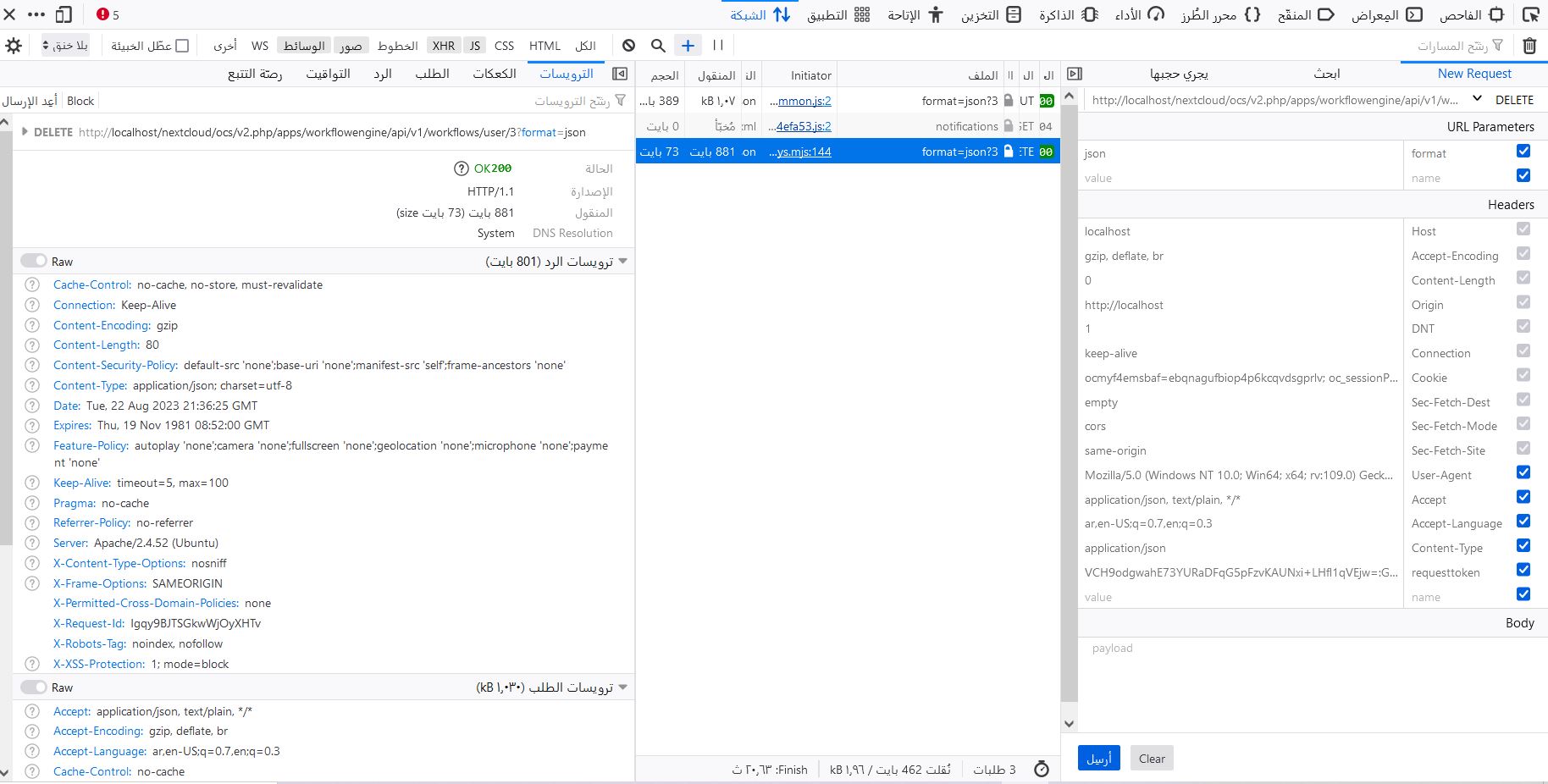Uncheck the Accept-Language header checkbox
The height and width of the screenshot is (784, 1548).
1523,521
